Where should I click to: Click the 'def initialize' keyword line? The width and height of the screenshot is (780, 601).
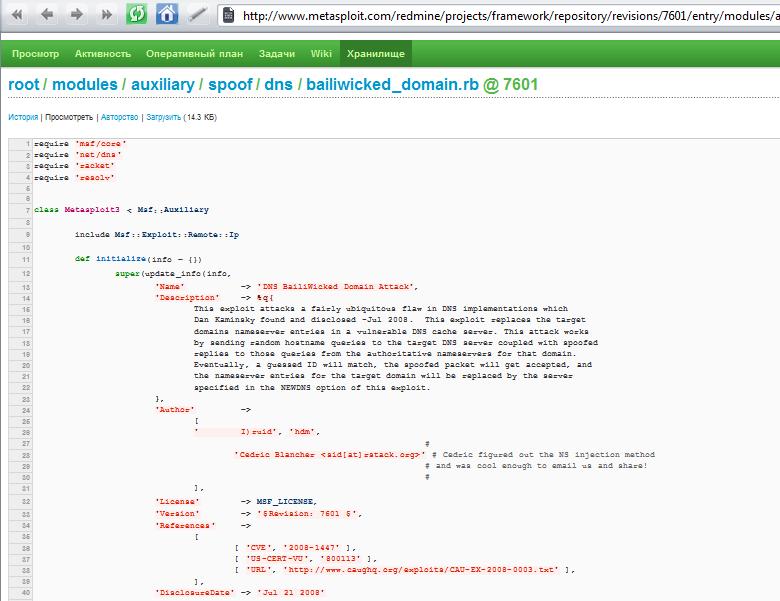(x=138, y=259)
